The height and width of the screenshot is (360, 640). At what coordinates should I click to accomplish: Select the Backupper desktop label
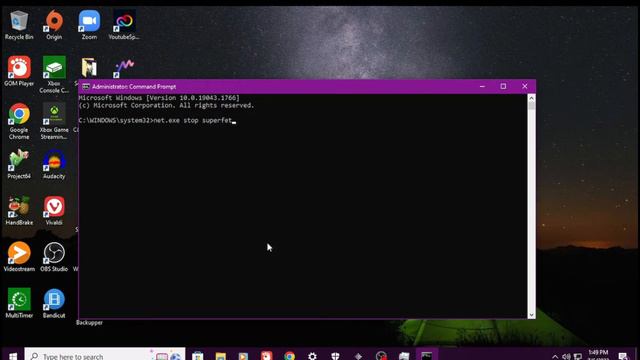(x=89, y=322)
